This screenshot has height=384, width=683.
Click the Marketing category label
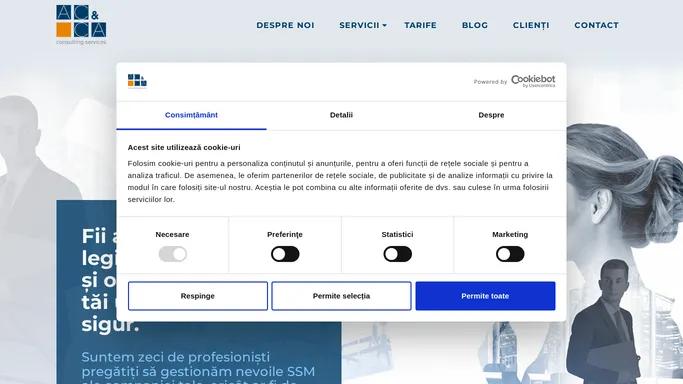(x=510, y=234)
